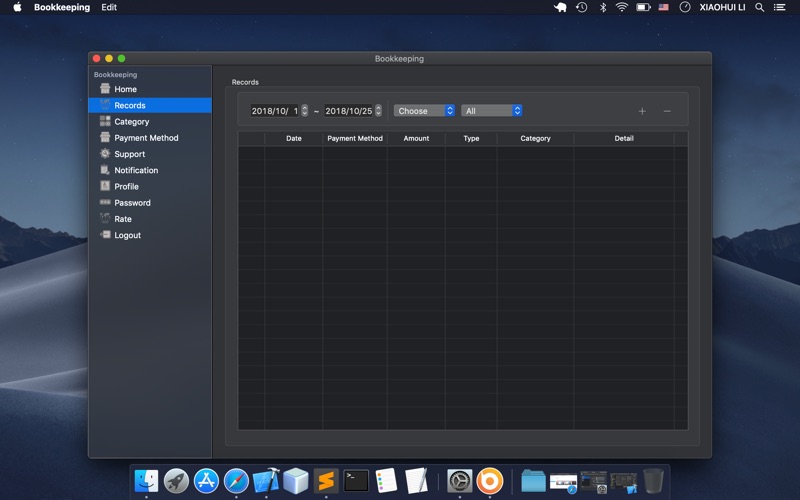
Task: Open the Edit menu
Action: coord(109,7)
